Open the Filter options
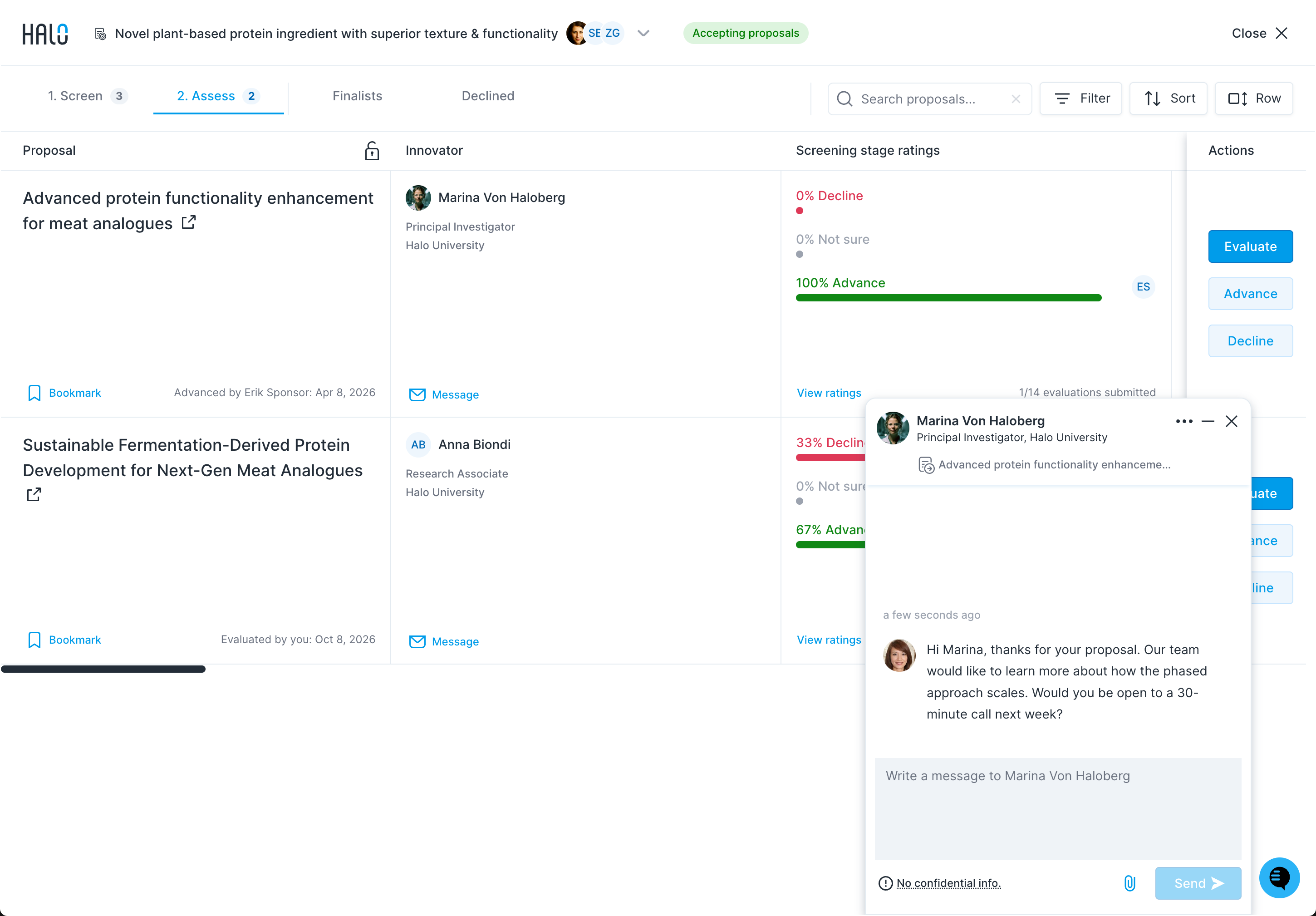 [x=1080, y=98]
